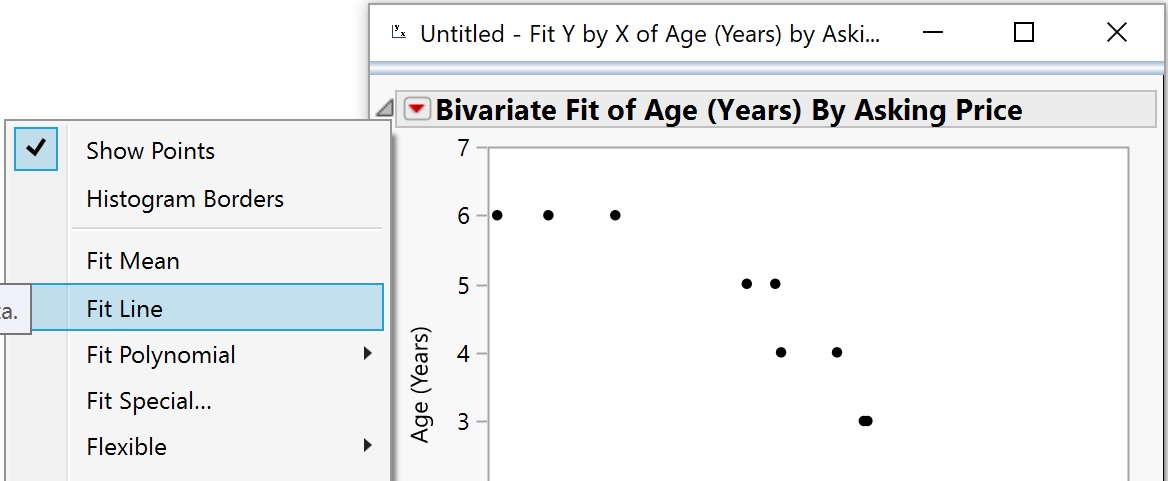This screenshot has width=1168, height=481.
Task: Maximize the Fit Y by X window
Action: pos(1024,32)
